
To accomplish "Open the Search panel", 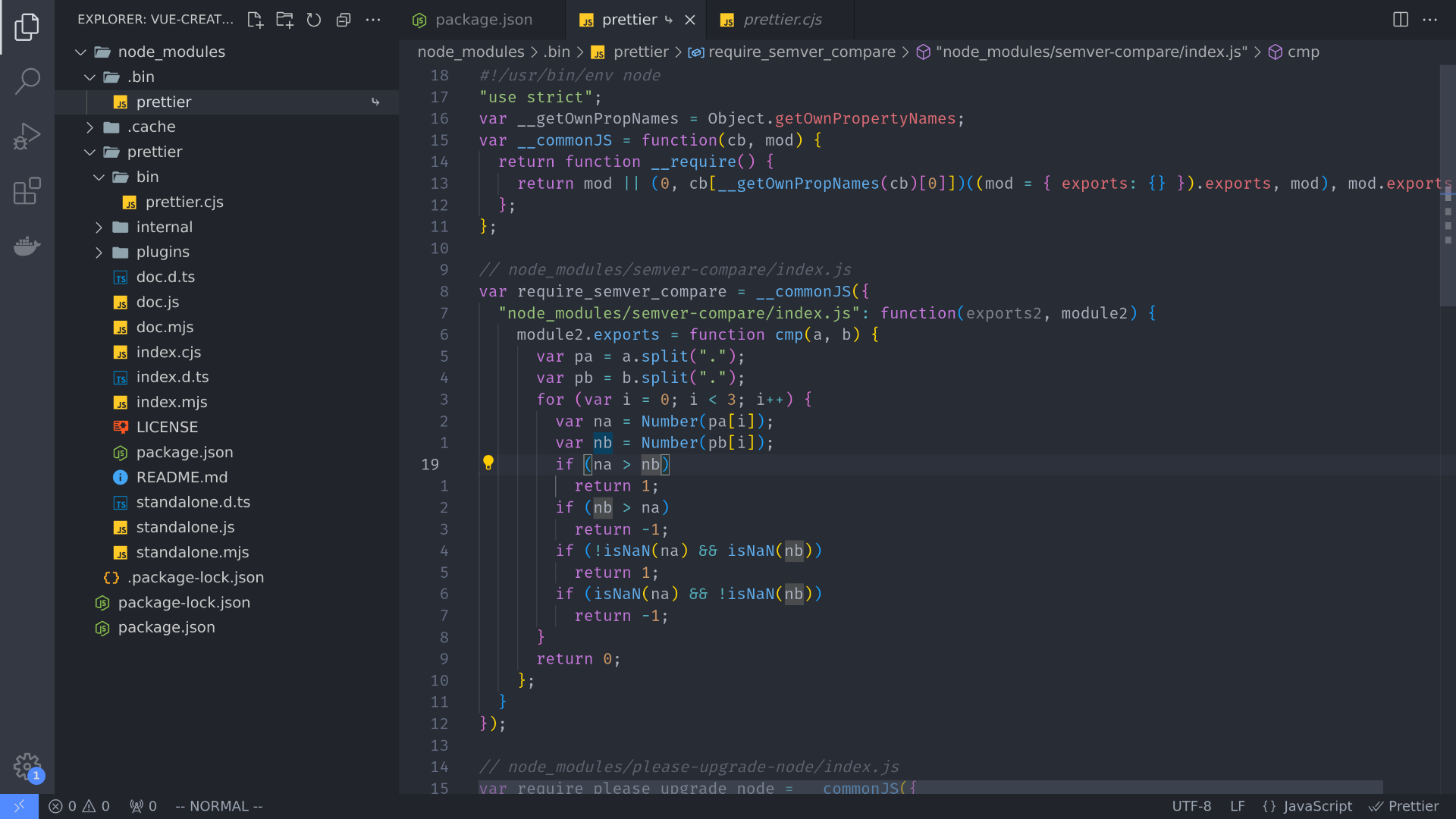I will [27, 80].
